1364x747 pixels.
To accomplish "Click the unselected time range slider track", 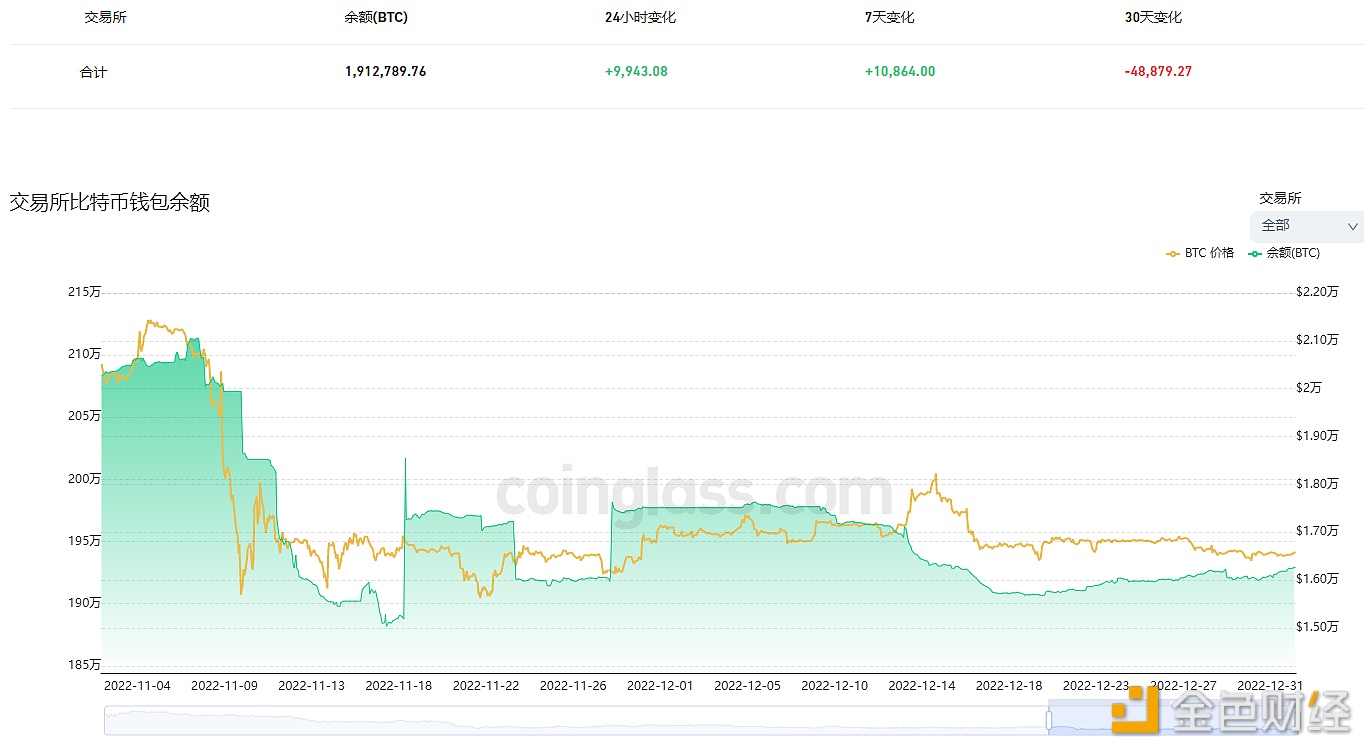I will (x=570, y=720).
